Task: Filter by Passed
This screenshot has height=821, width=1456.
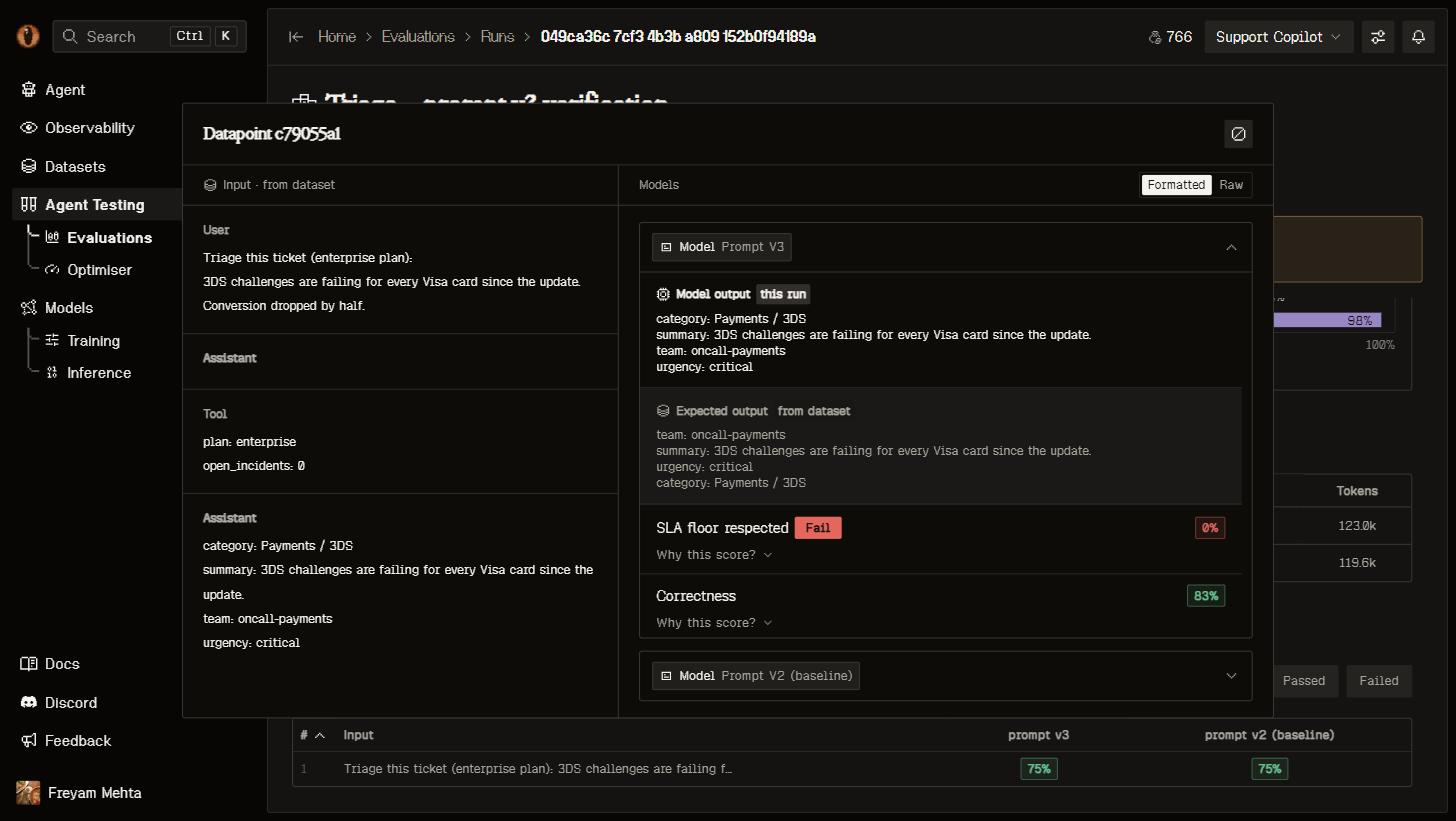Action: click(x=1303, y=681)
